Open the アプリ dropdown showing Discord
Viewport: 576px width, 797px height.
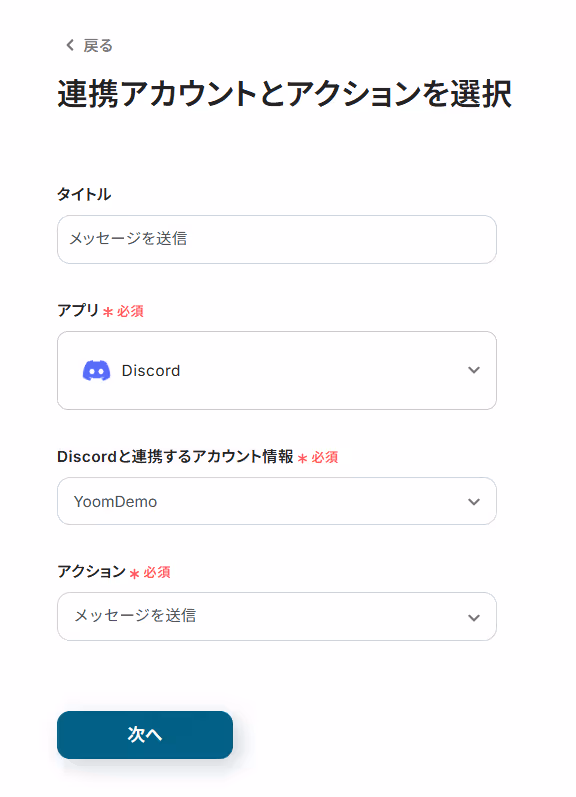pyautogui.click(x=277, y=371)
